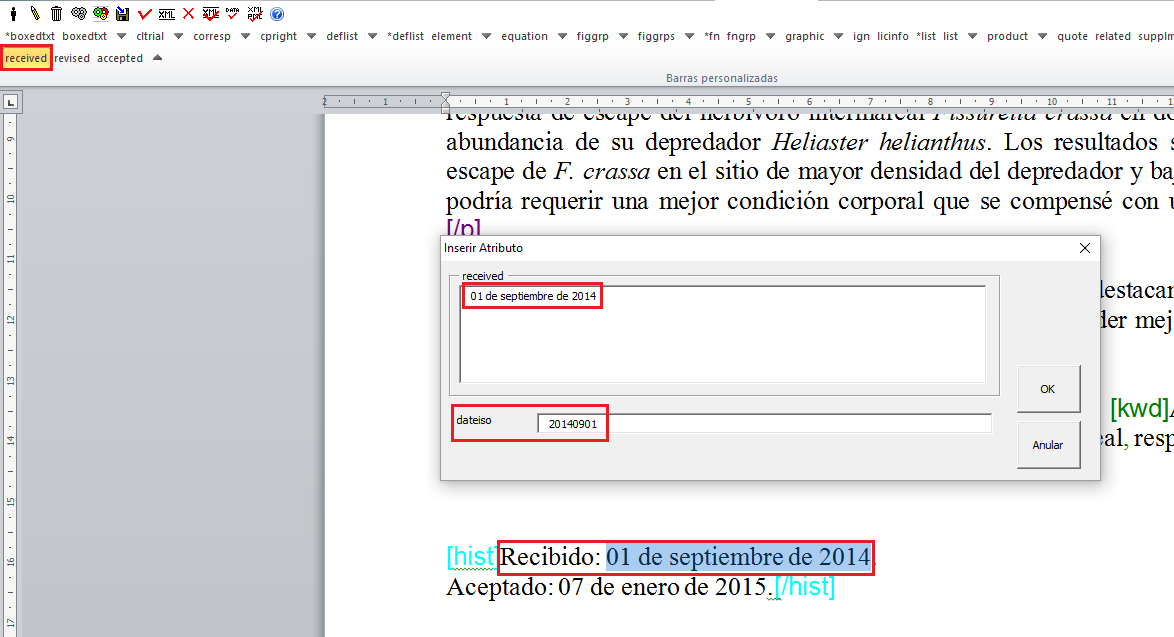Expand the dropdown arrow after cltrial
This screenshot has width=1174, height=637.
tap(178, 36)
